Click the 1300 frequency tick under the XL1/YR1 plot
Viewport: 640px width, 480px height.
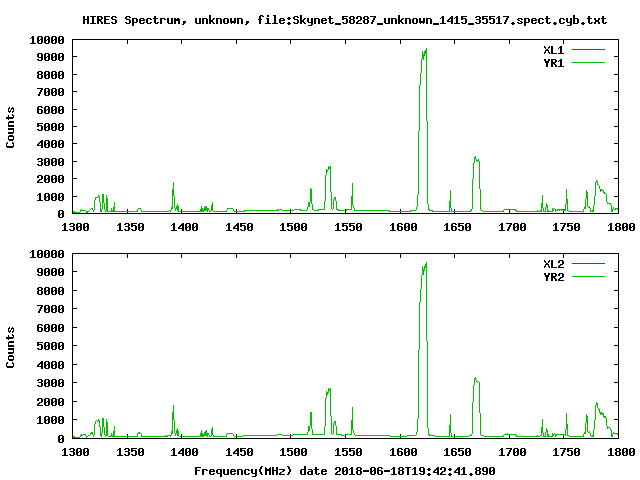click(75, 227)
